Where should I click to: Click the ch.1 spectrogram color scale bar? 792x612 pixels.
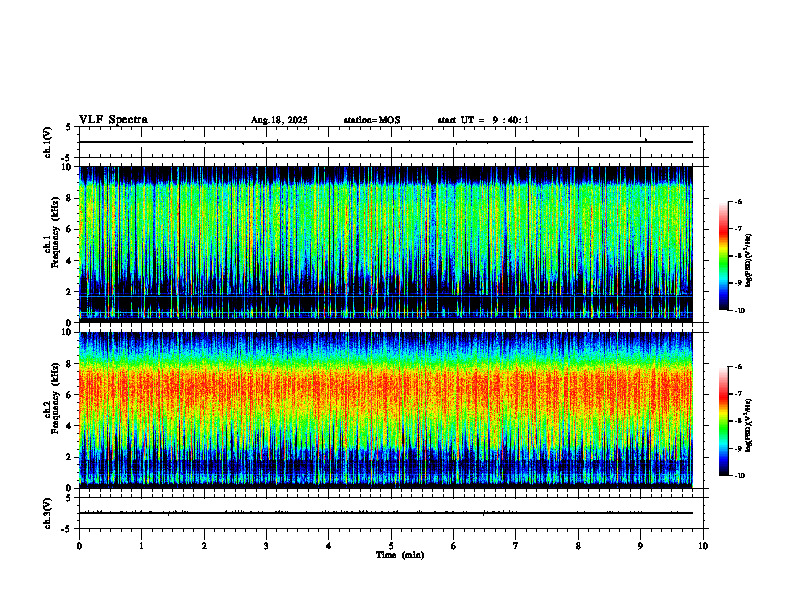click(723, 256)
